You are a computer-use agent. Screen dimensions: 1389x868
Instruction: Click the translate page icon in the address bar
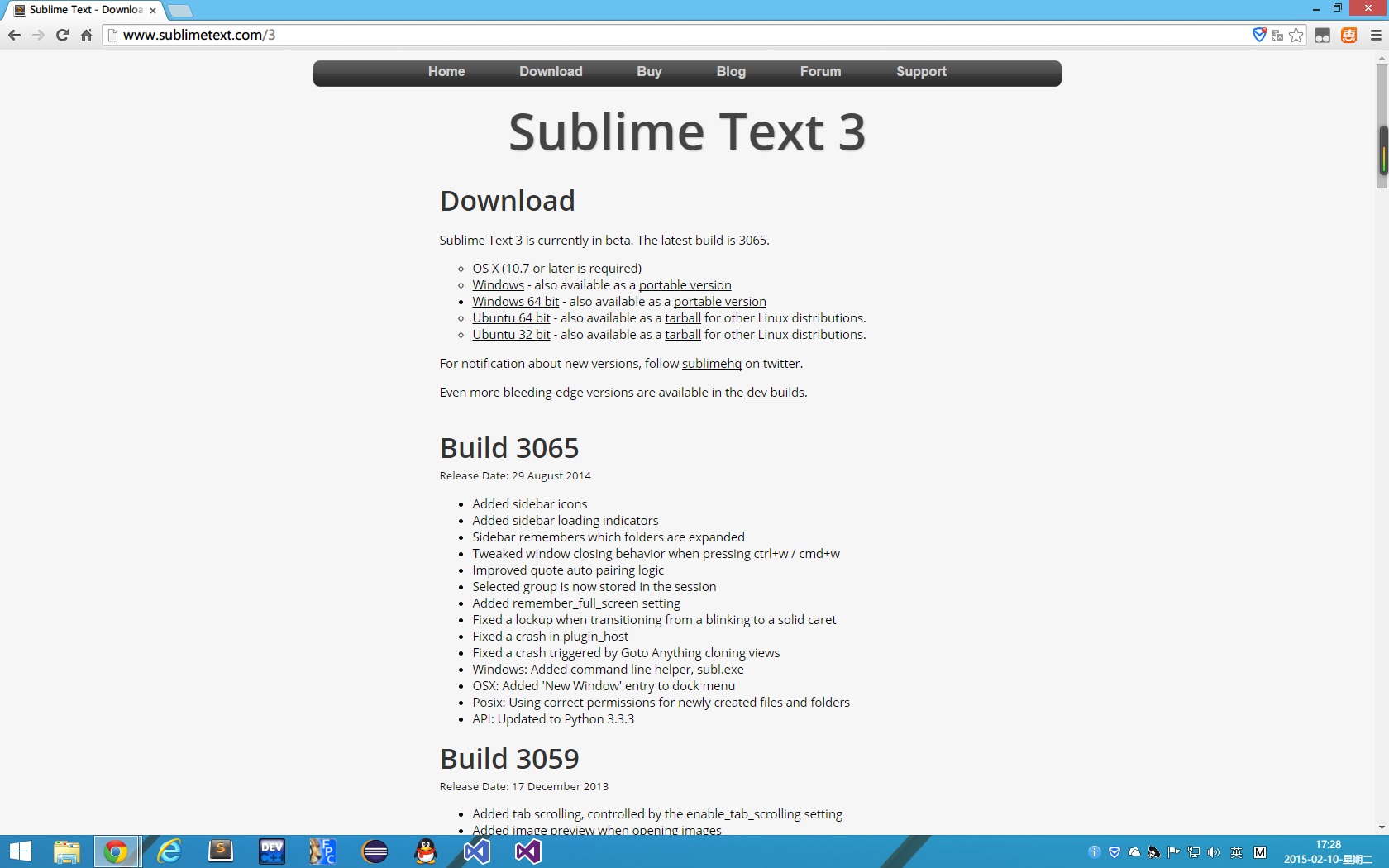click(1277, 35)
